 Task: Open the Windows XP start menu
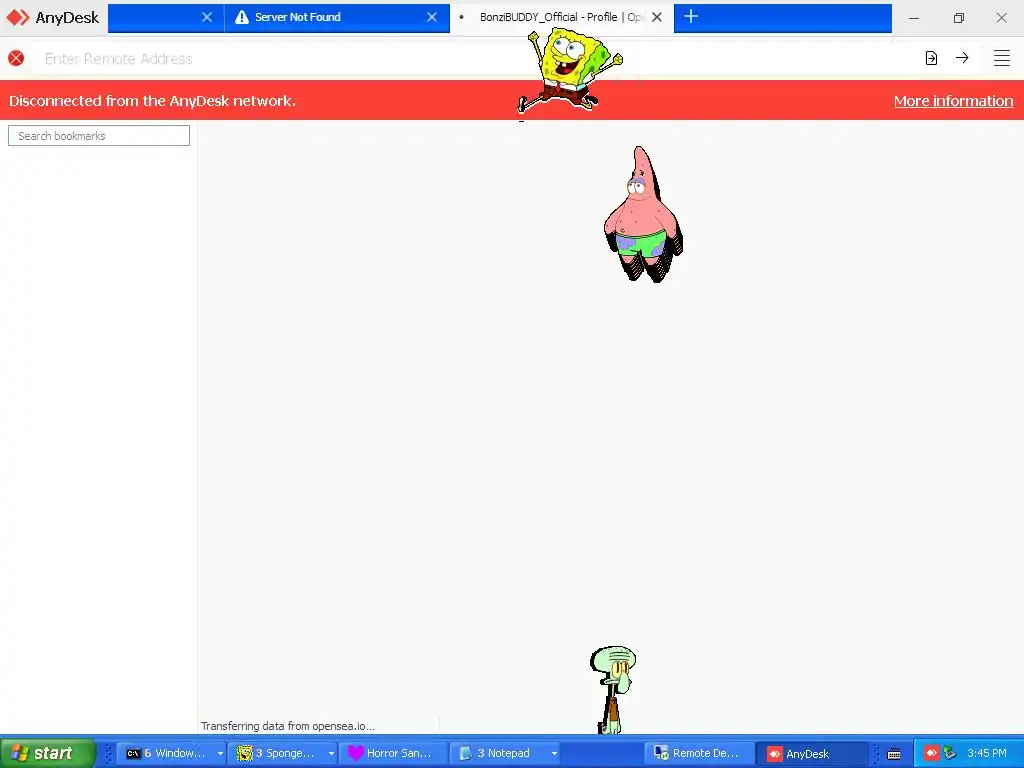(47, 753)
